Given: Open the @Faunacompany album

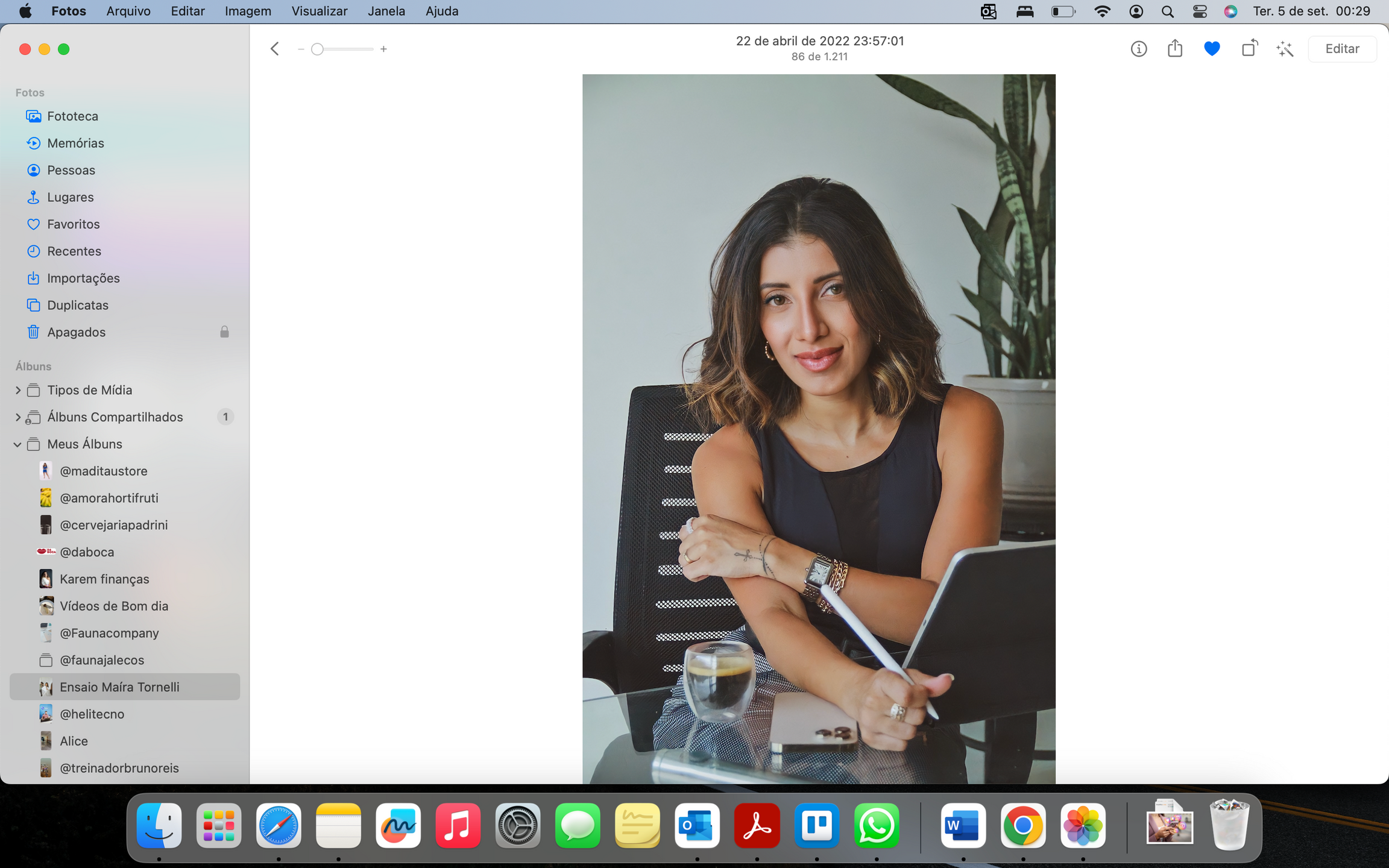Looking at the screenshot, I should pyautogui.click(x=125, y=633).
